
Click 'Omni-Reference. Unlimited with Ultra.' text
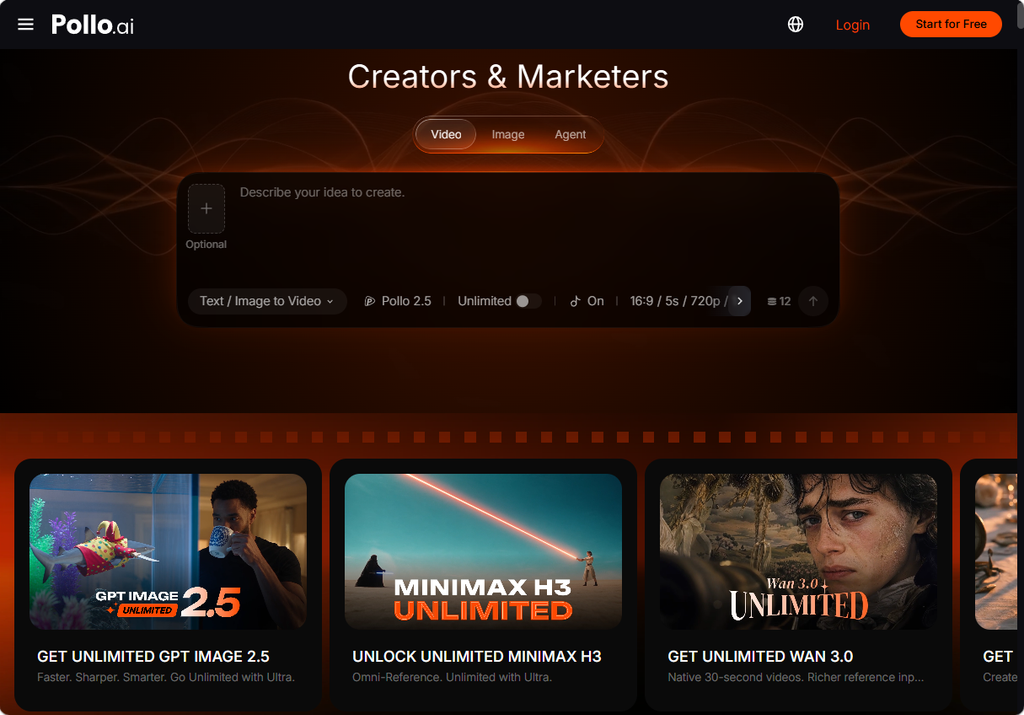[x=452, y=677]
